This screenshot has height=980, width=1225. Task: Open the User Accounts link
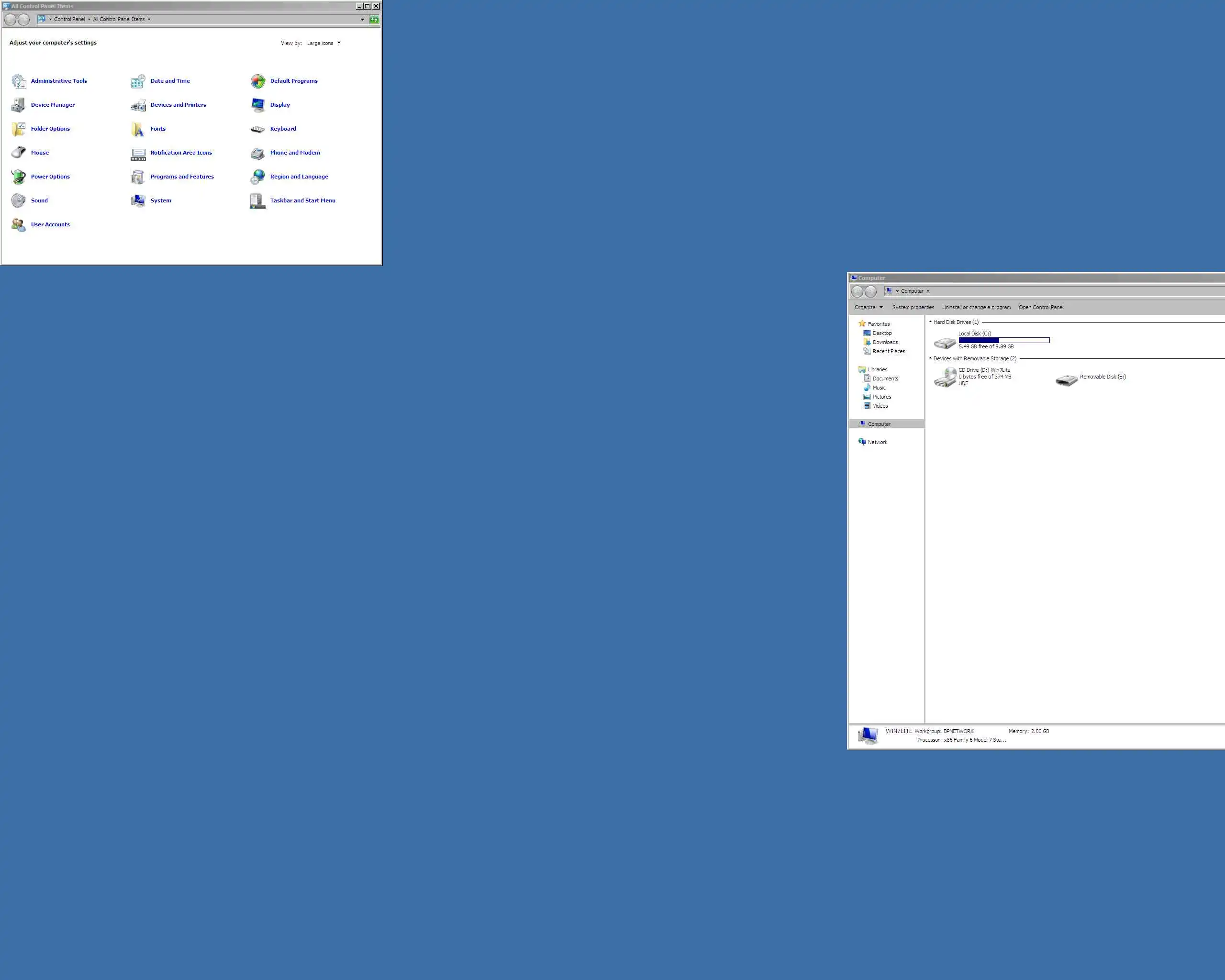coord(50,225)
